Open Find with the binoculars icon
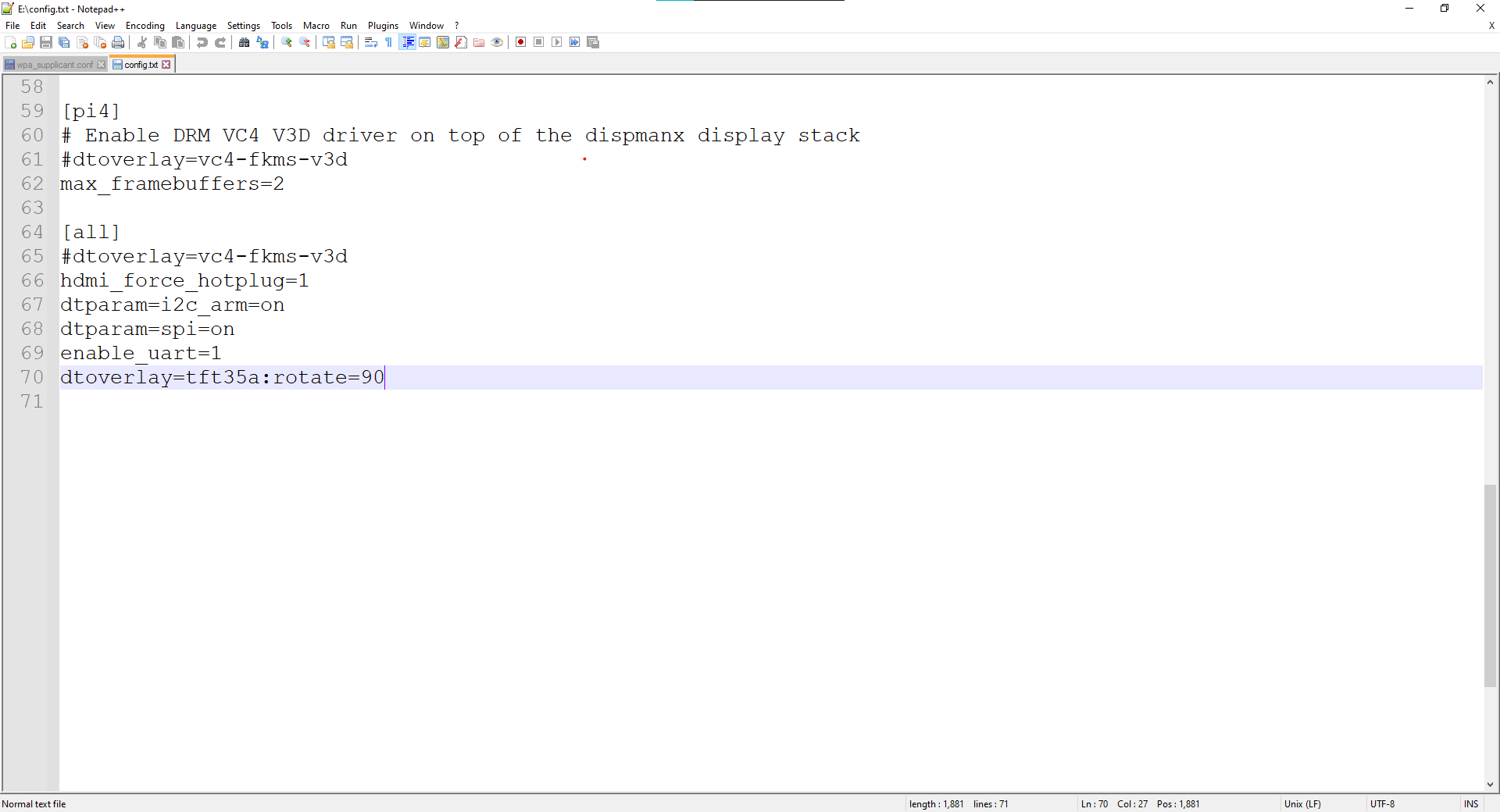The width and height of the screenshot is (1500, 812). [x=245, y=42]
